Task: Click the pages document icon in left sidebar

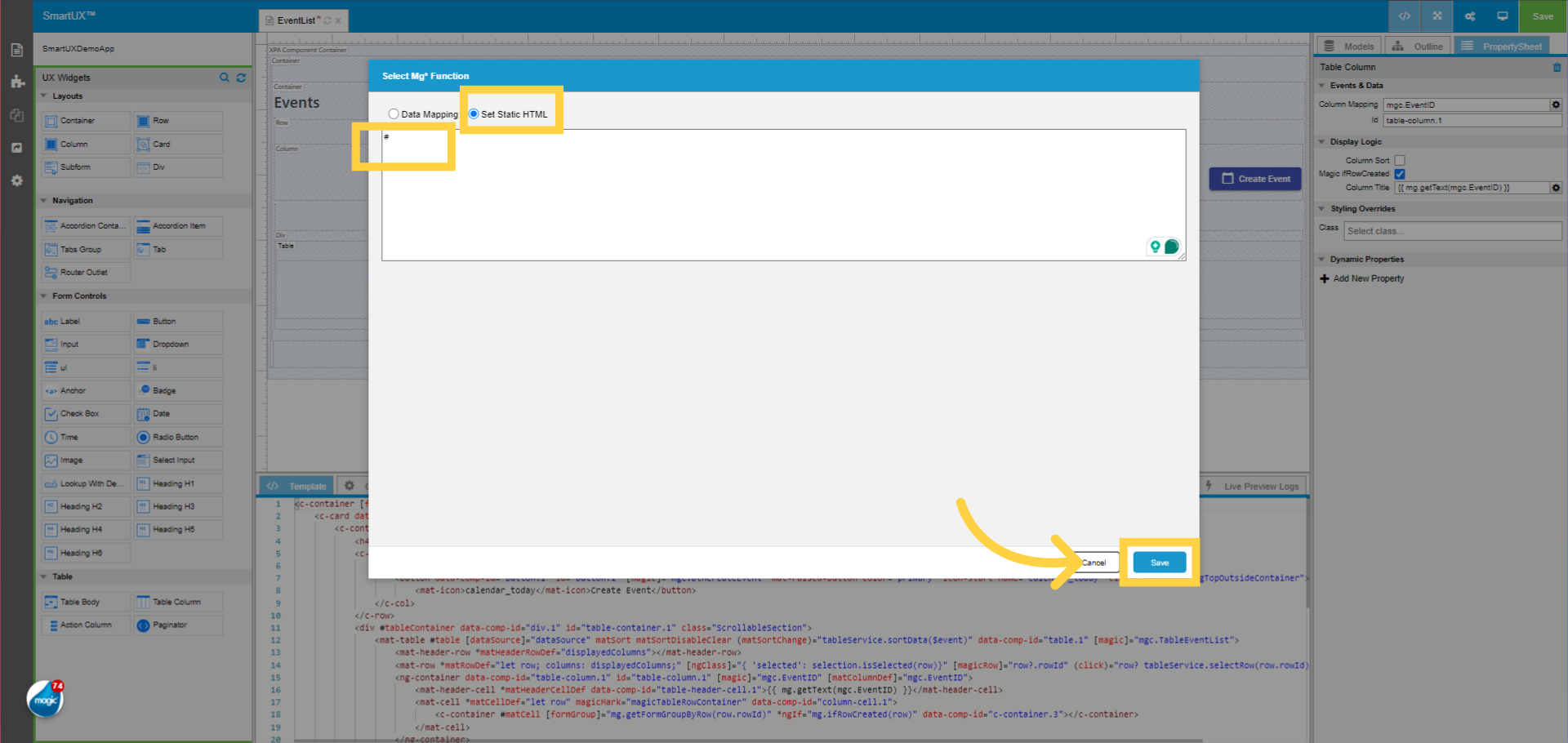Action: pos(16,49)
